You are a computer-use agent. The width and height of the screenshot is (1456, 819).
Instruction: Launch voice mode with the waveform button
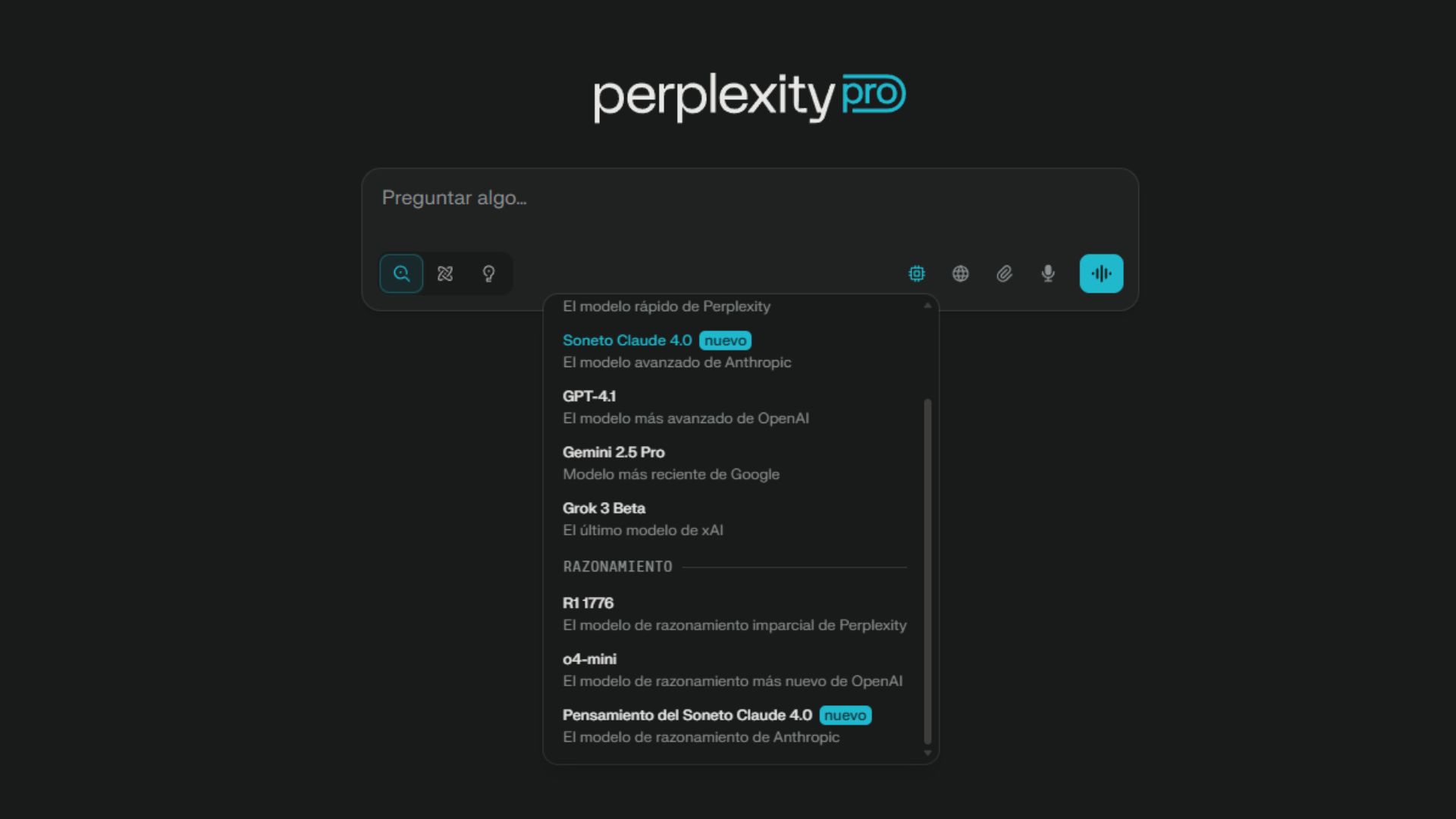pyautogui.click(x=1101, y=274)
